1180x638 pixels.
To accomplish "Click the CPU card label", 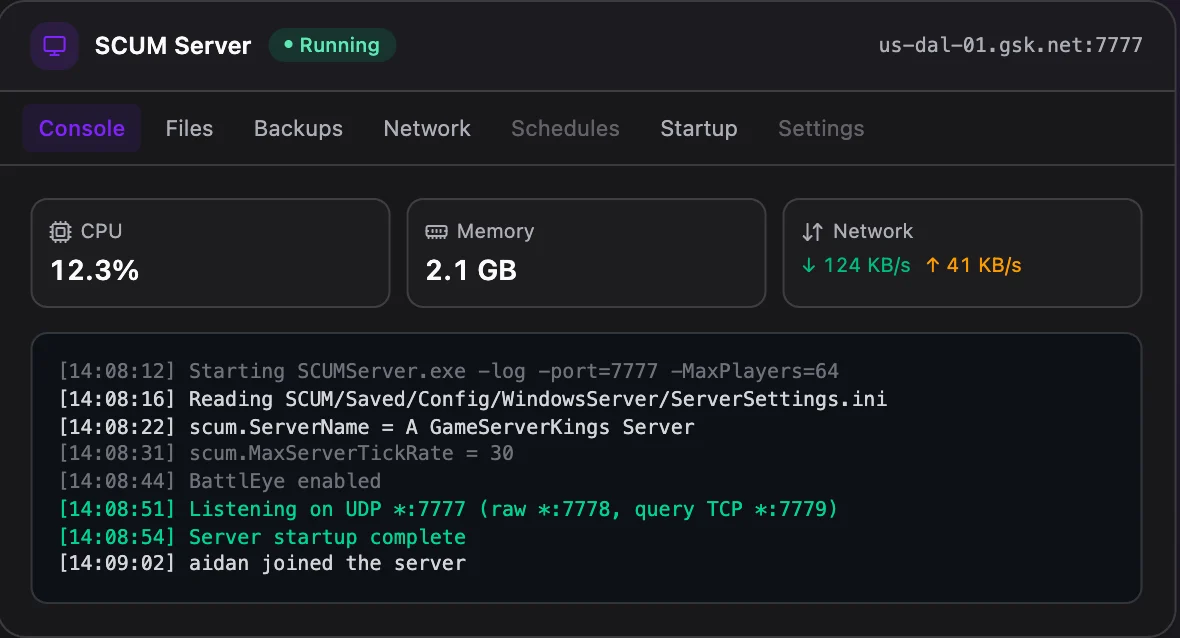I will [x=101, y=231].
